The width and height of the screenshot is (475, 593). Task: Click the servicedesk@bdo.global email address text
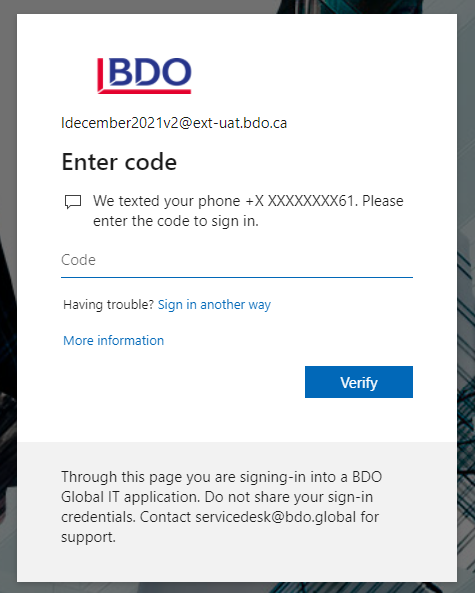click(276, 517)
